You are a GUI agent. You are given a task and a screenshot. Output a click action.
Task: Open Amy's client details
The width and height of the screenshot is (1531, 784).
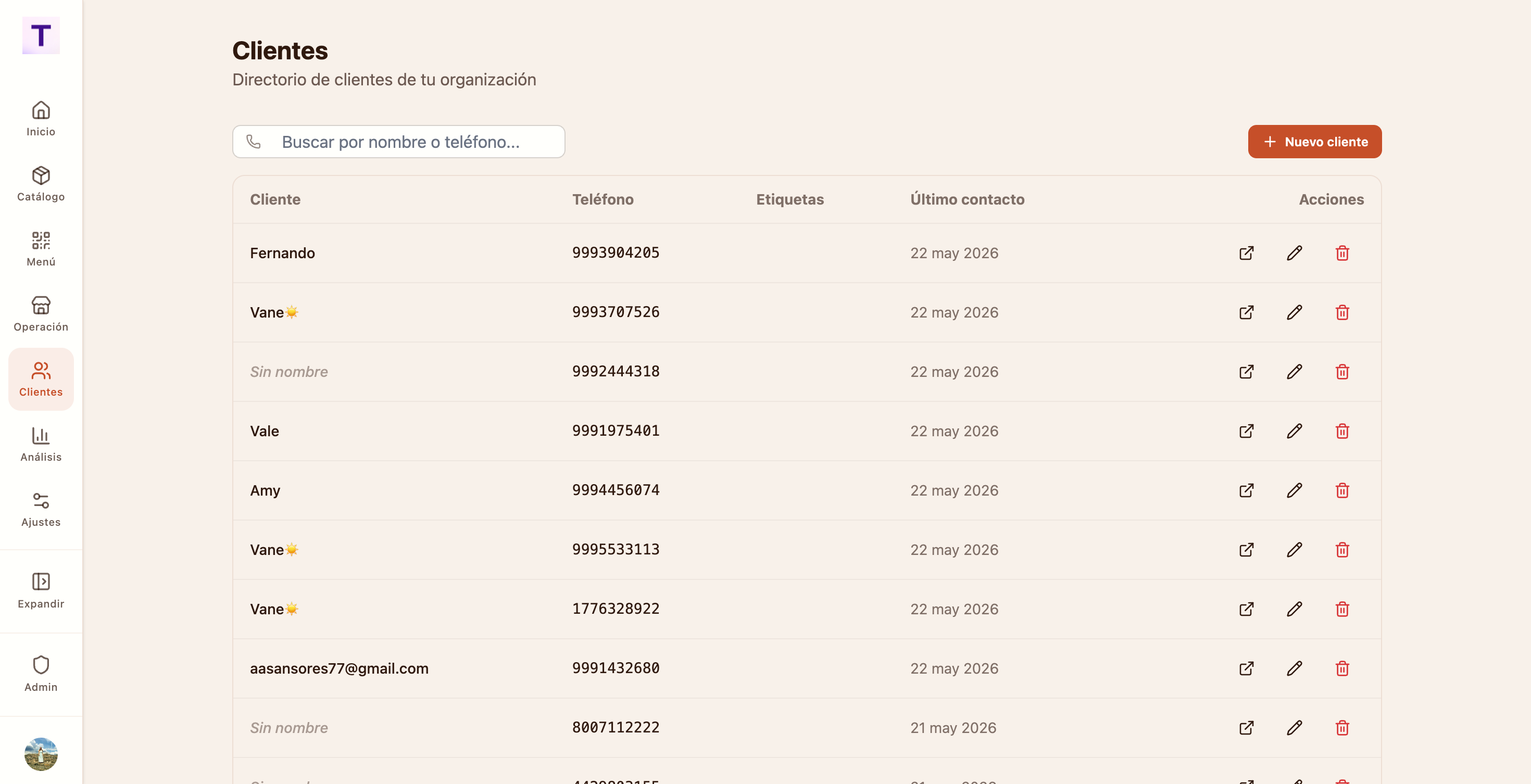click(x=1246, y=490)
